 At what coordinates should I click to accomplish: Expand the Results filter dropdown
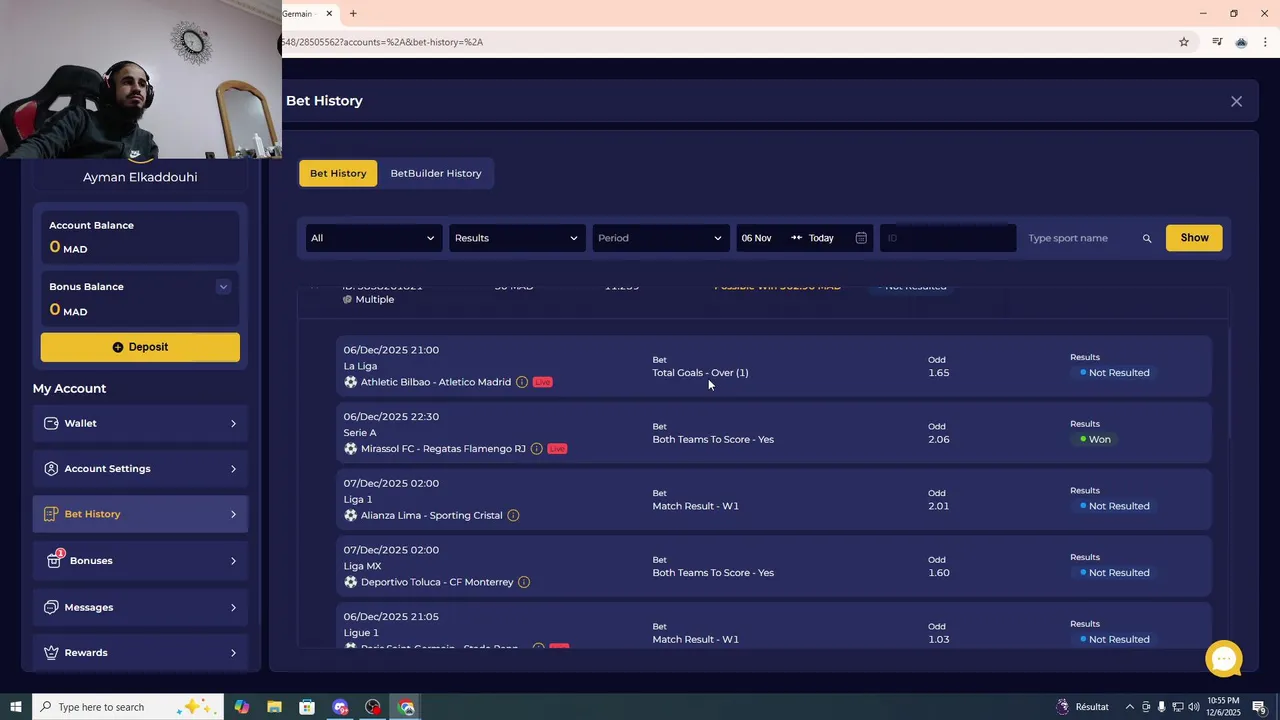pyautogui.click(x=516, y=238)
